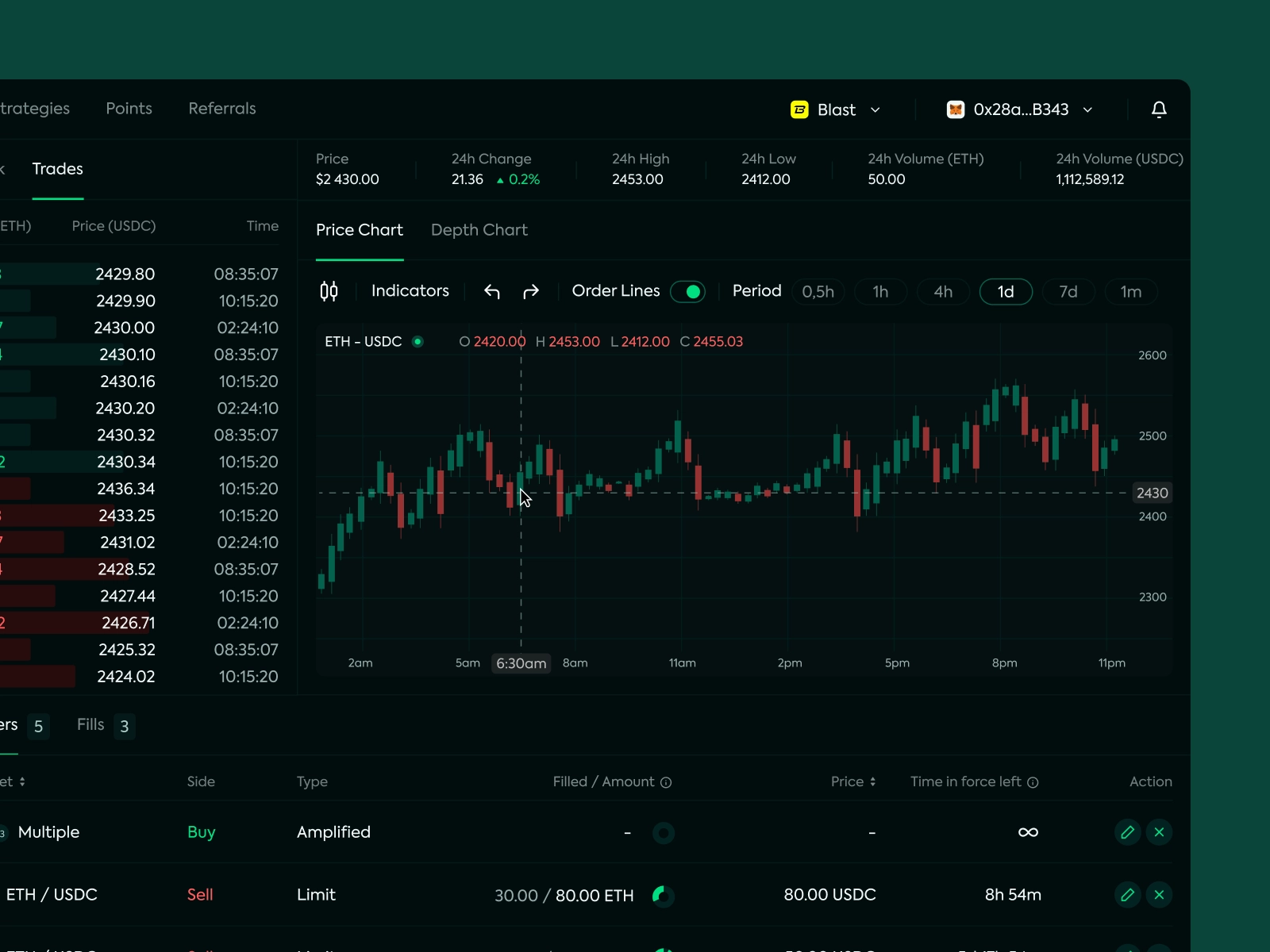Switch to the Depth Chart tab
The image size is (1270, 952).
(x=479, y=230)
